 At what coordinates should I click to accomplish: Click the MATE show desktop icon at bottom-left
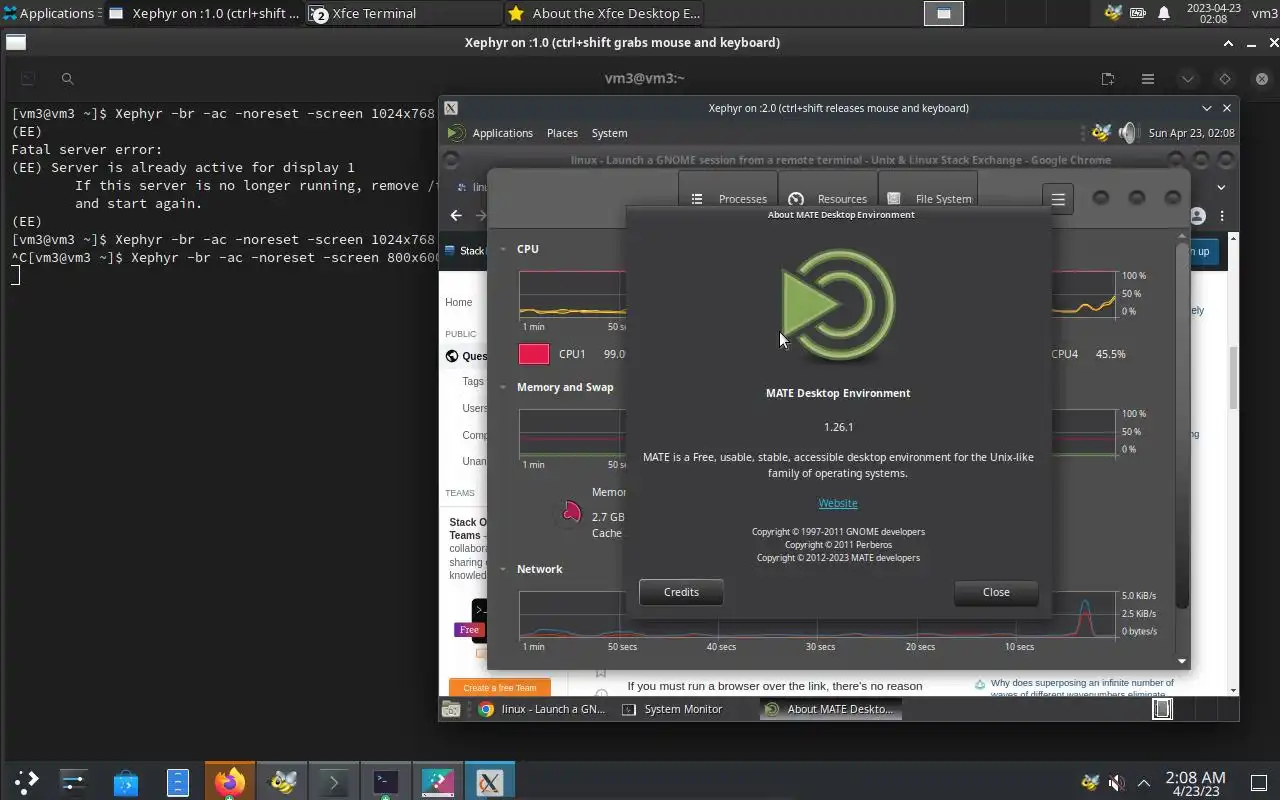(451, 709)
